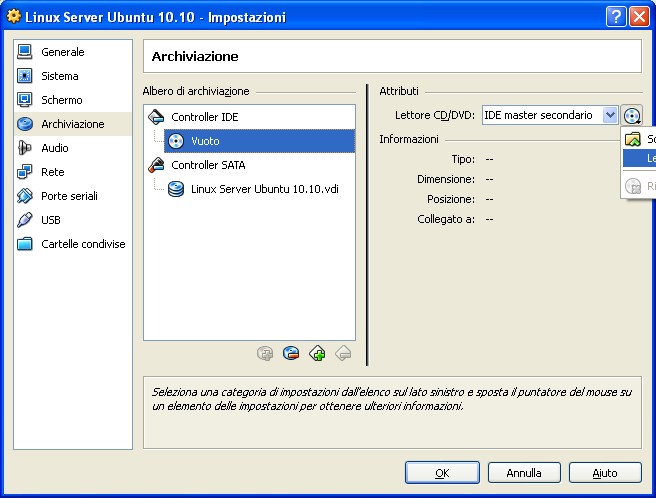Click the CD disc setup icon button
The height and width of the screenshot is (498, 656).
click(x=632, y=116)
